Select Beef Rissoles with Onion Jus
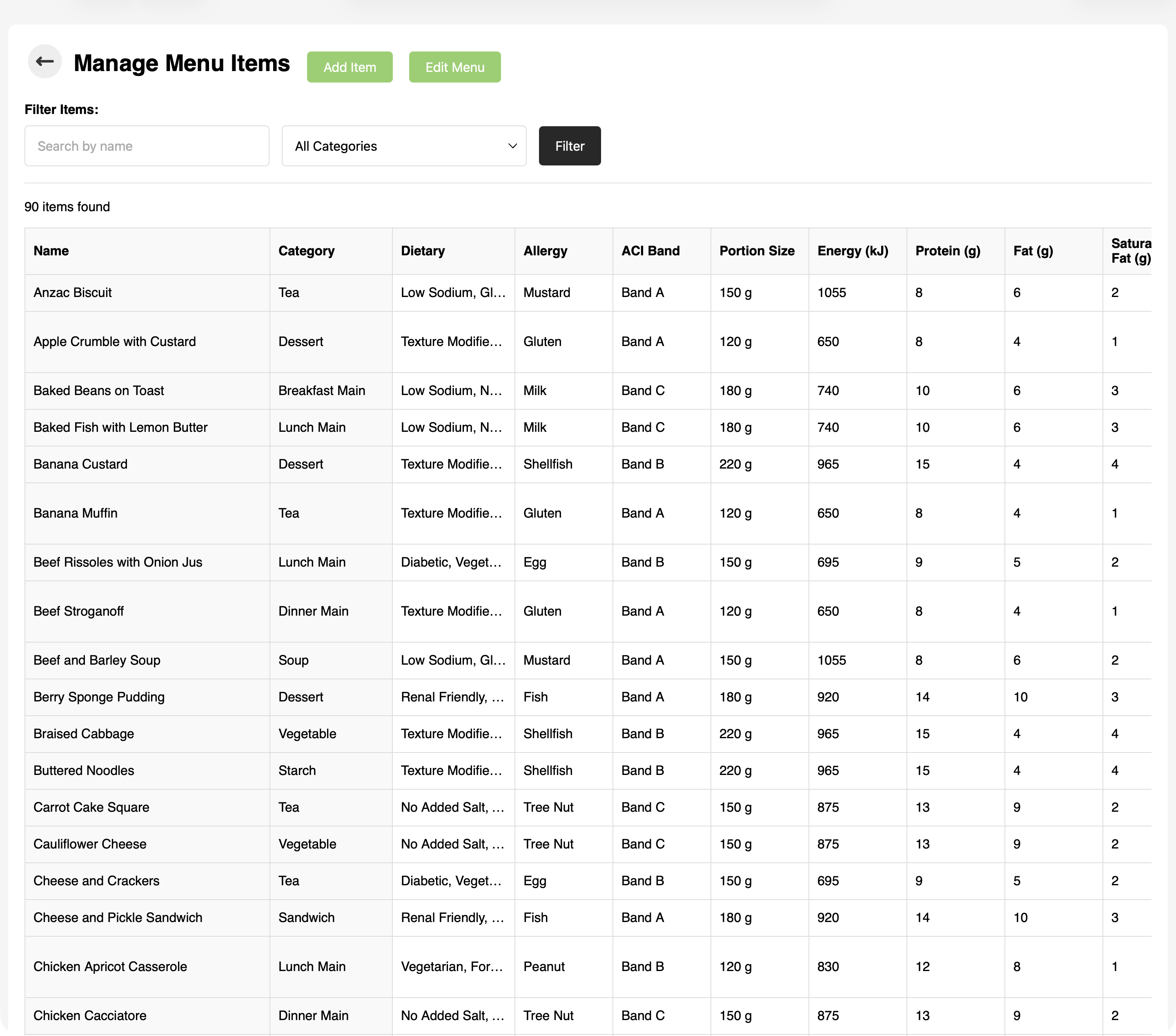Image resolution: width=1176 pixels, height=1036 pixels. (x=118, y=562)
